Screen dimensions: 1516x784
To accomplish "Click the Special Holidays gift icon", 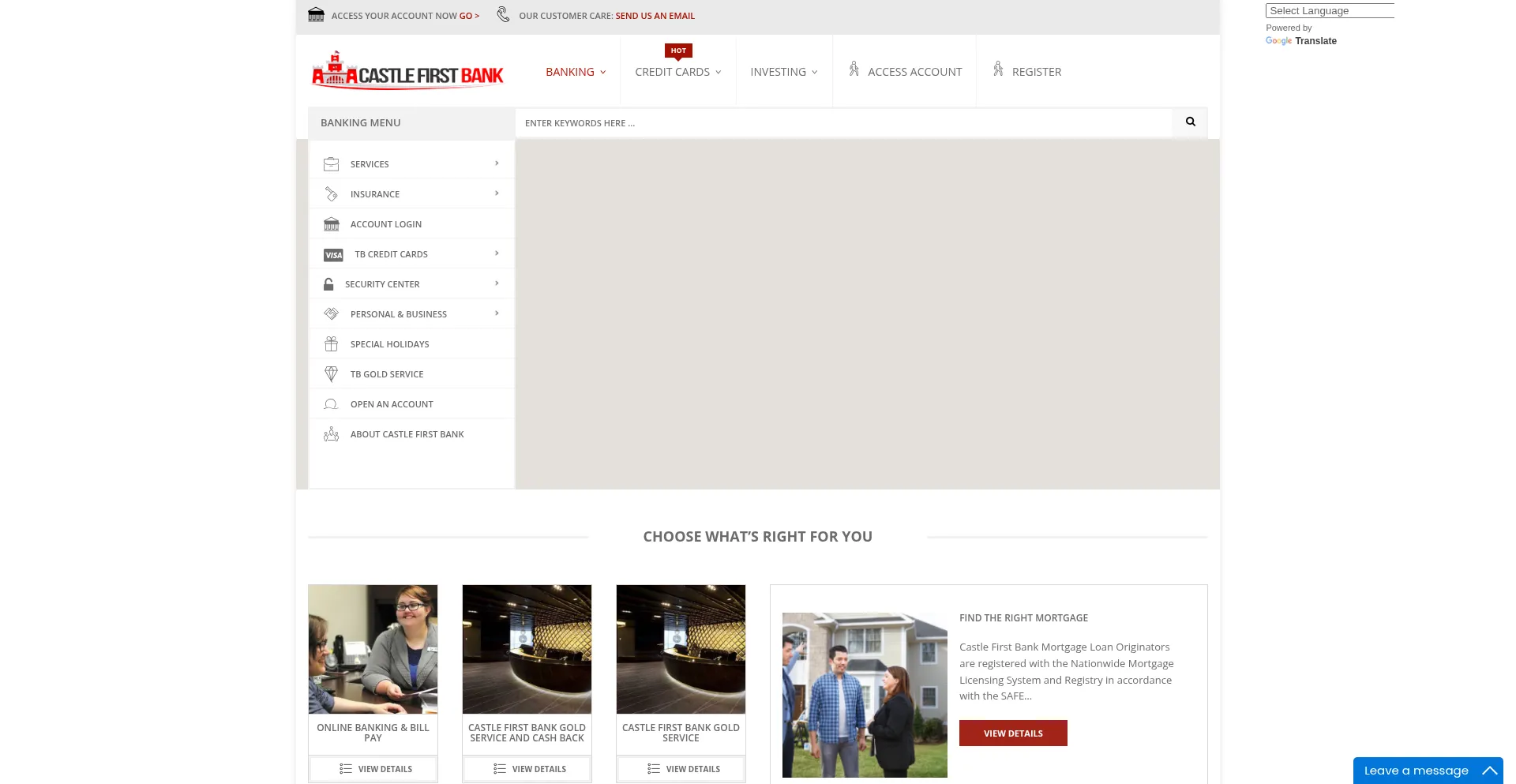I will click(x=331, y=343).
